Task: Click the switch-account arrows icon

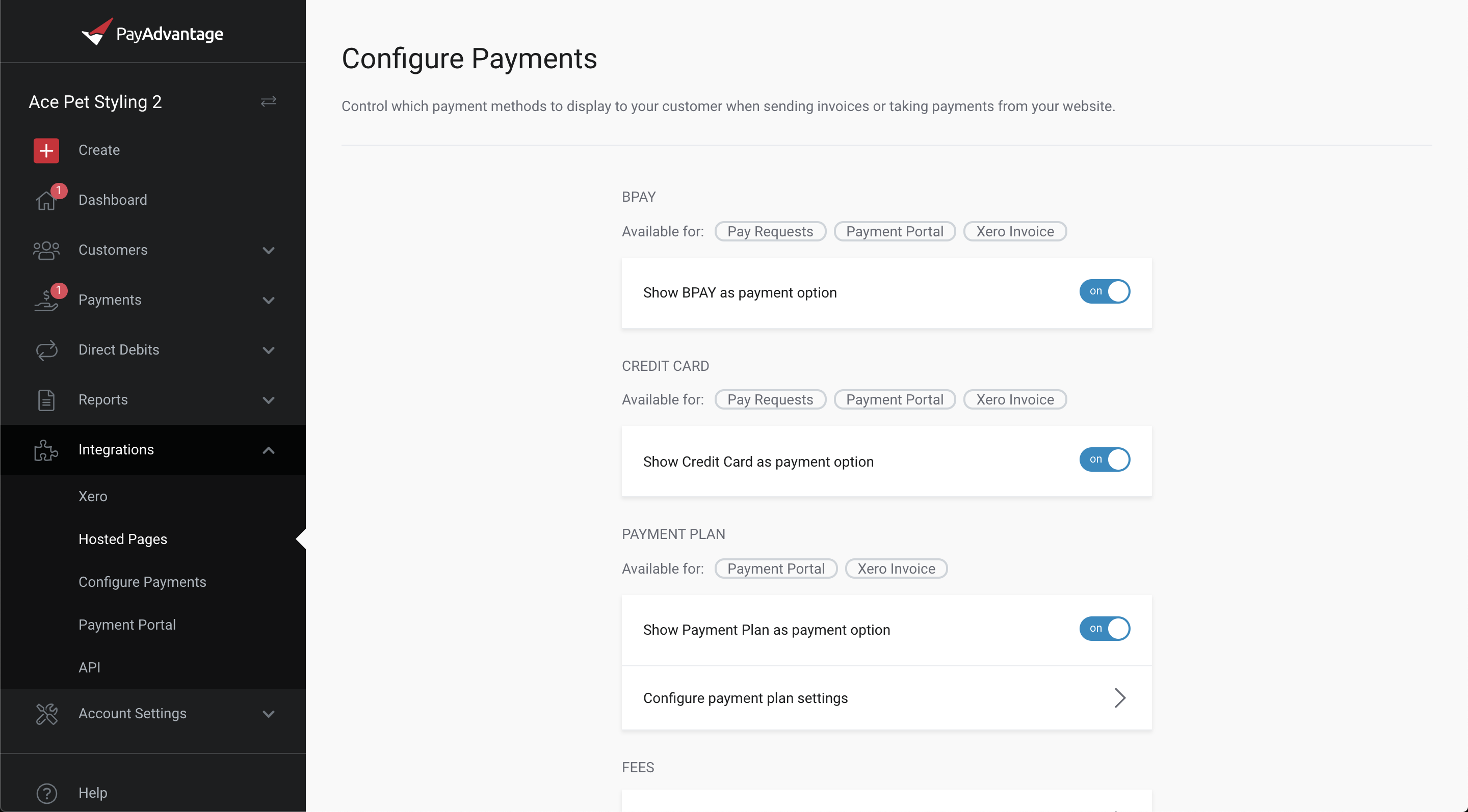Action: (x=269, y=101)
